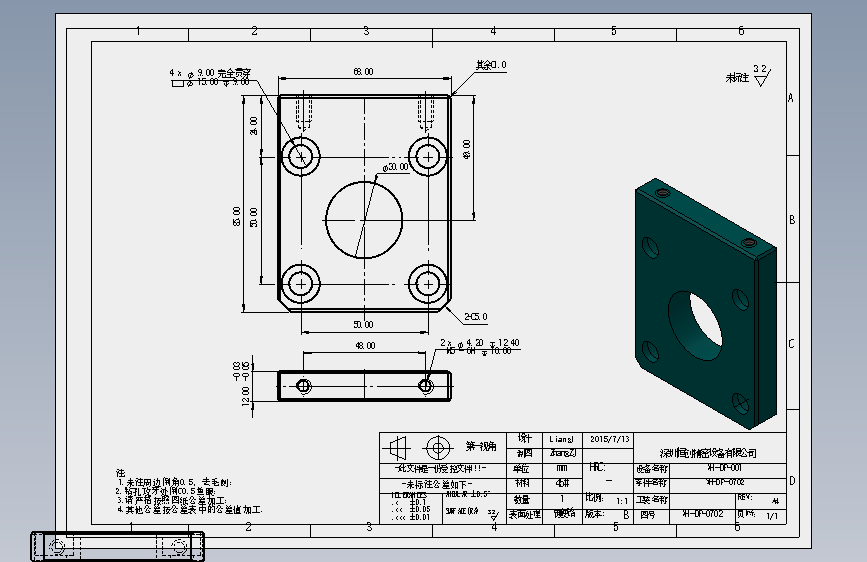Viewport: 867px width, 562px height.
Task: Select the page number 1/1 cell
Action: [x=772, y=516]
